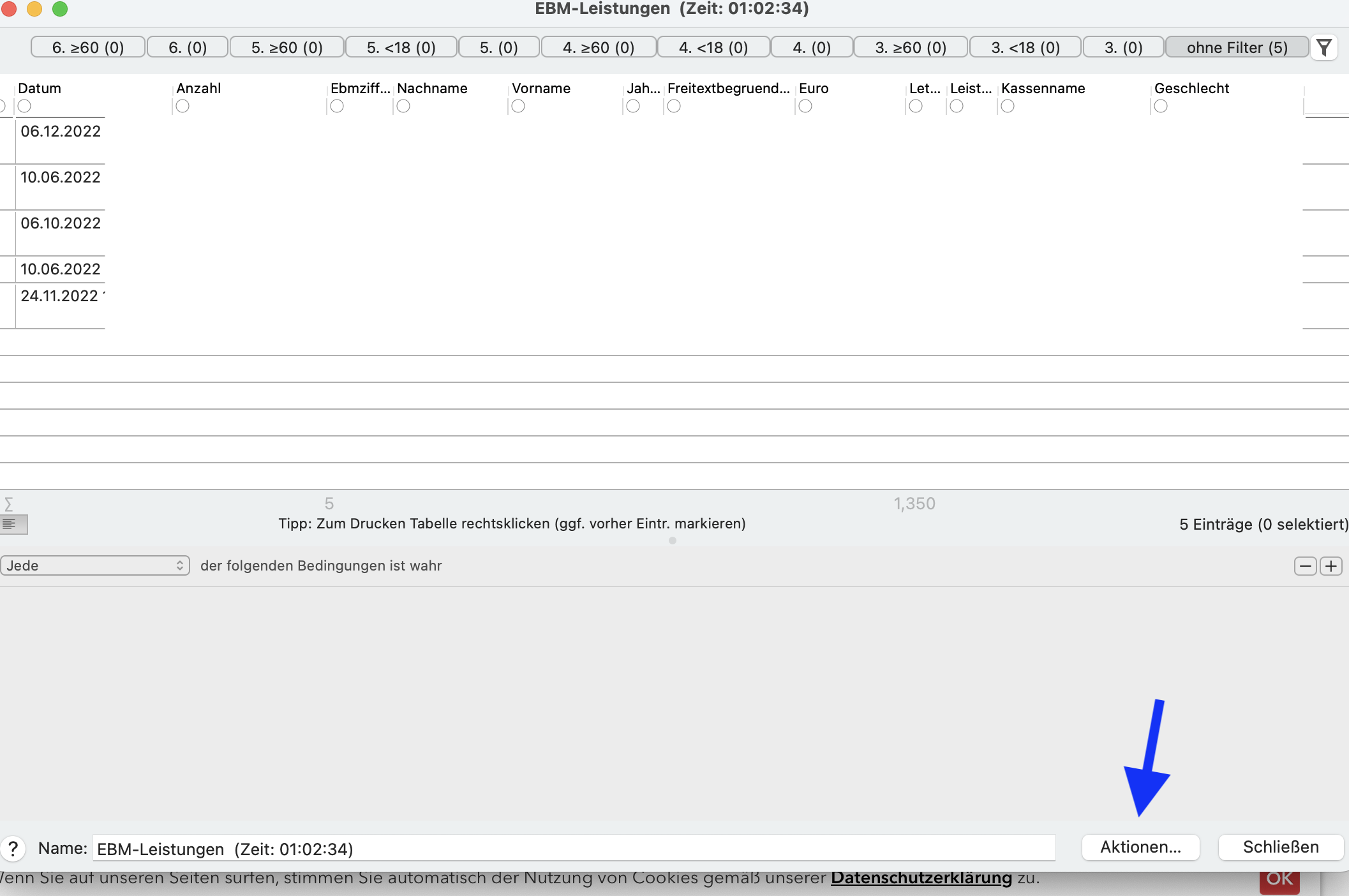Select the radio button under Datum column
The height and width of the screenshot is (896, 1349).
click(24, 106)
